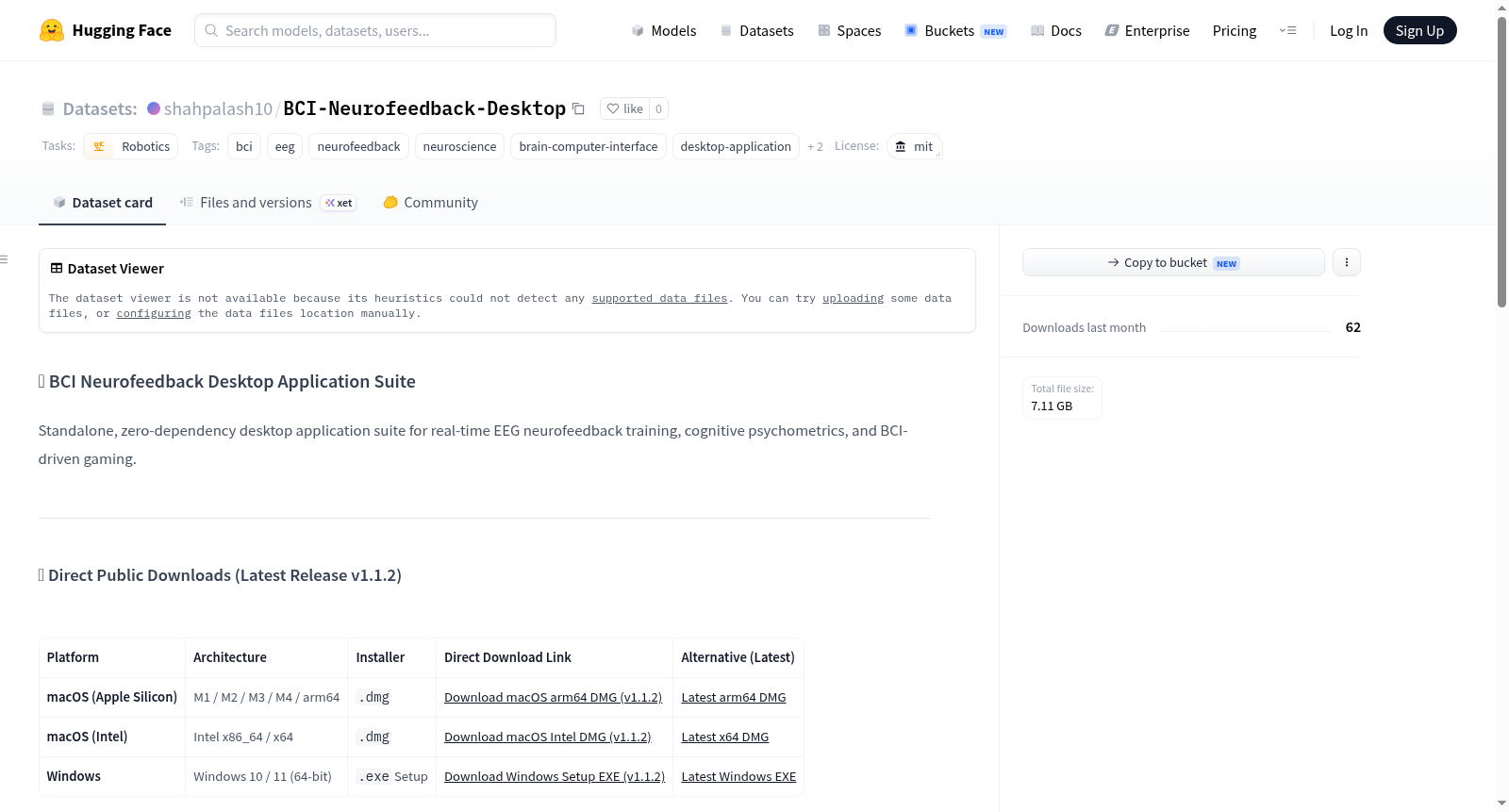The height and width of the screenshot is (812, 1509).
Task: Open the Enterprise page
Action: click(1147, 30)
